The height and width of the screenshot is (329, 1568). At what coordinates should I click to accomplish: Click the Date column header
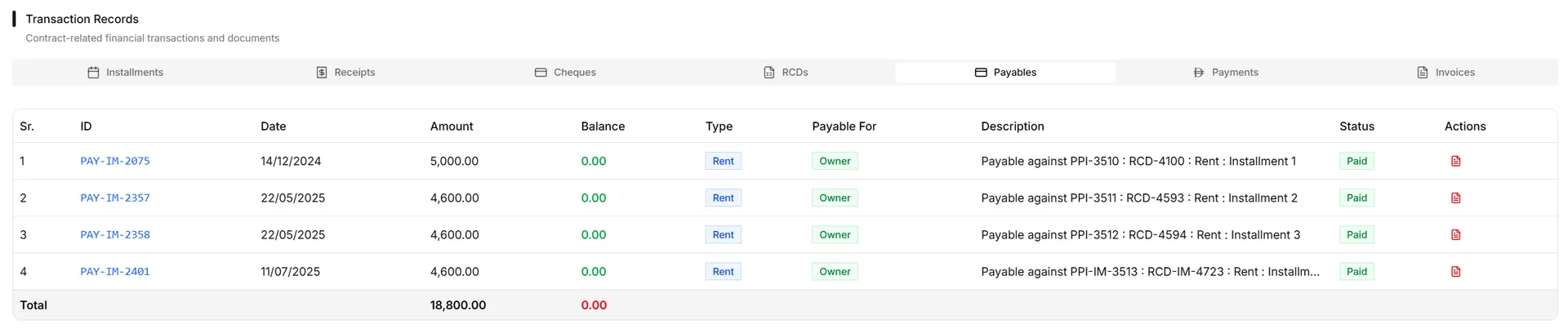click(x=273, y=126)
